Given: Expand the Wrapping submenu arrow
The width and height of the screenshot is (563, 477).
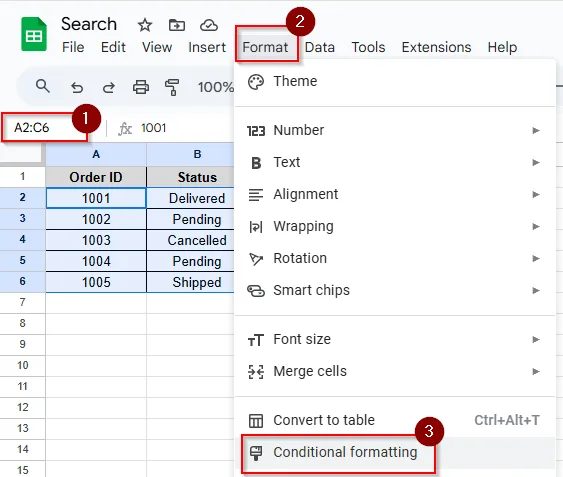Looking at the screenshot, I should (x=536, y=226).
